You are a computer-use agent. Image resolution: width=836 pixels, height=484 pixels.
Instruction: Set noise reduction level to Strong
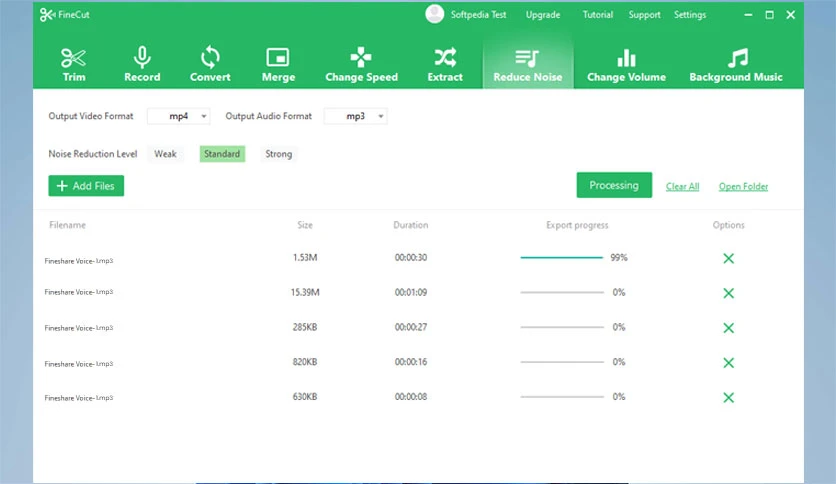tap(278, 154)
